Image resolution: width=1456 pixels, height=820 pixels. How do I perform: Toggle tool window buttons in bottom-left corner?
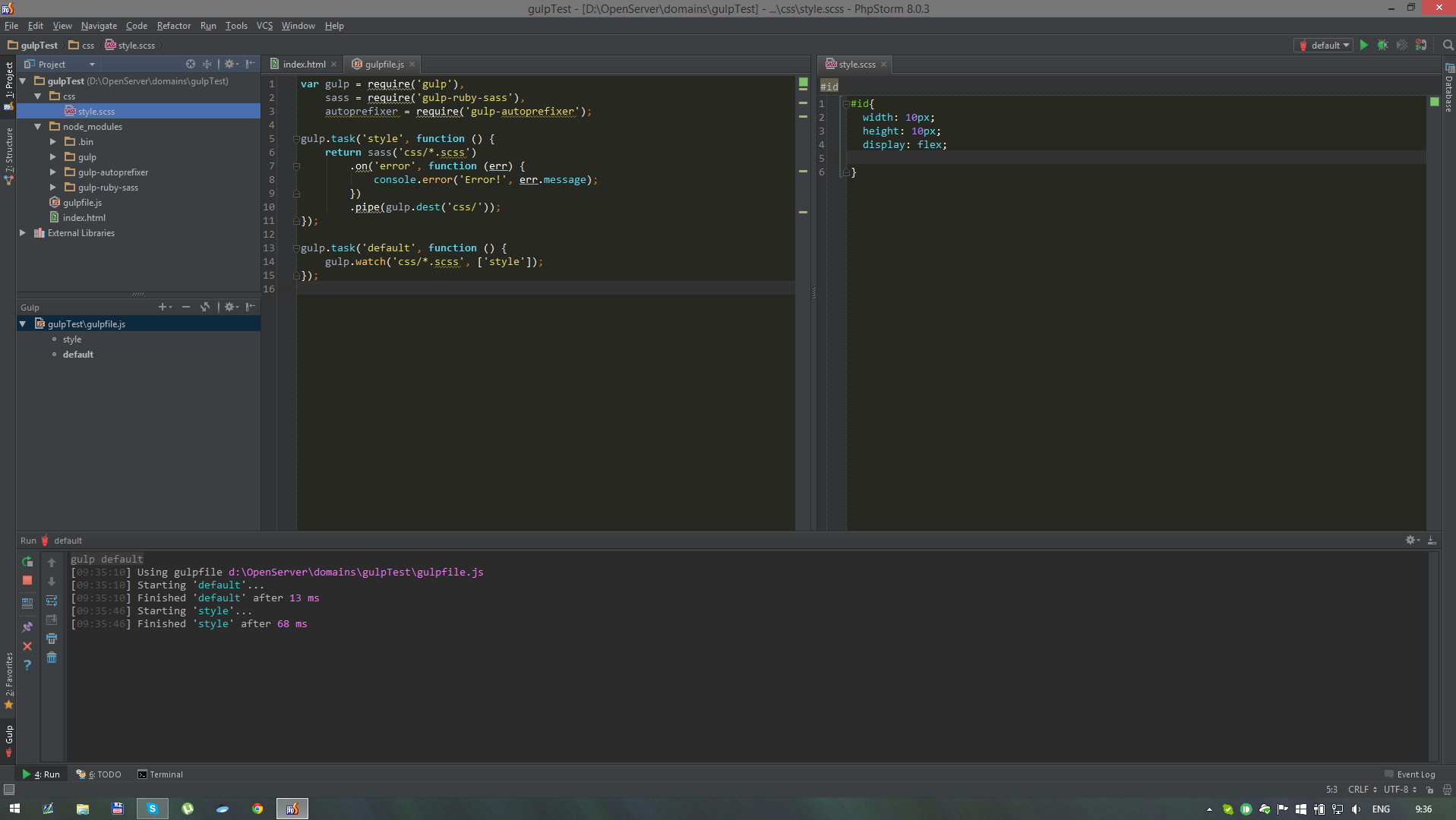[8, 790]
